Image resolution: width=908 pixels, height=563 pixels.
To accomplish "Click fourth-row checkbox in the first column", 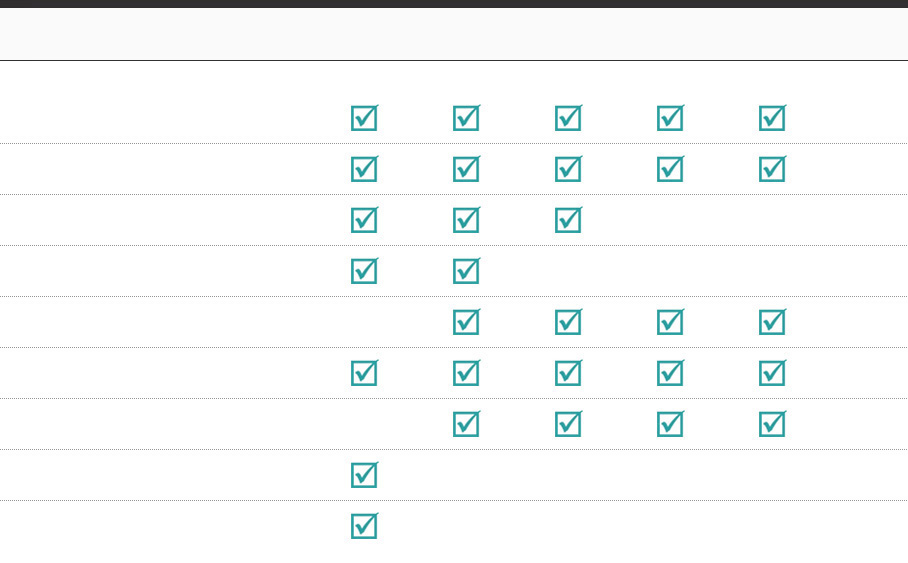I will [364, 272].
